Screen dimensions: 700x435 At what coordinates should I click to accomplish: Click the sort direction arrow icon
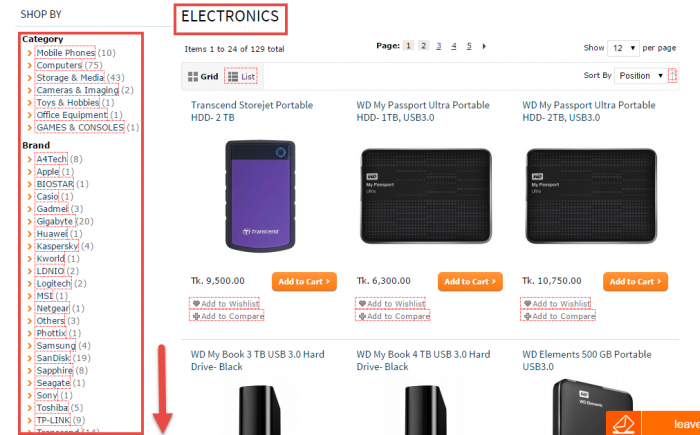[672, 75]
